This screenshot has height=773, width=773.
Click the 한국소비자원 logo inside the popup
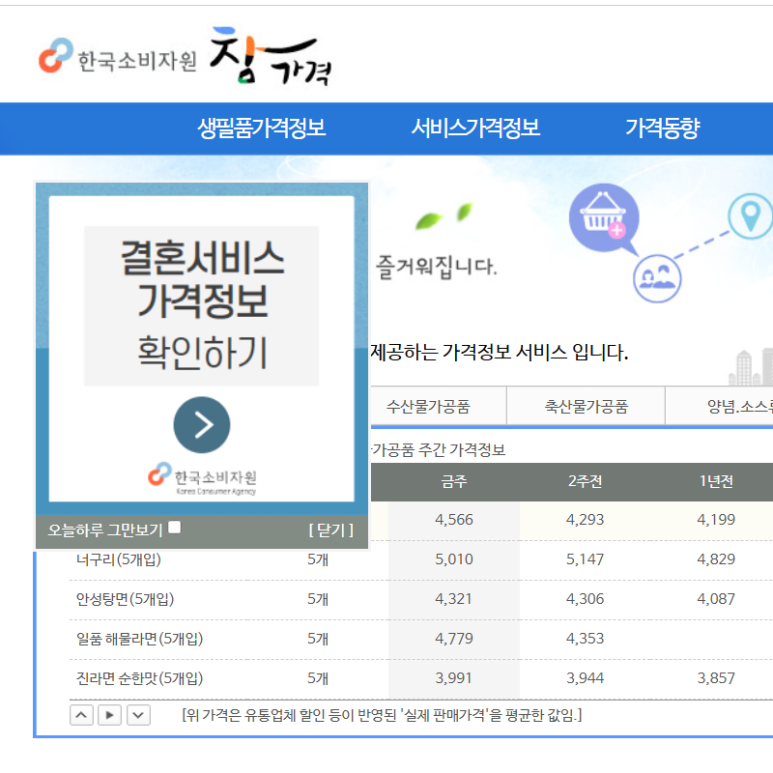202,477
